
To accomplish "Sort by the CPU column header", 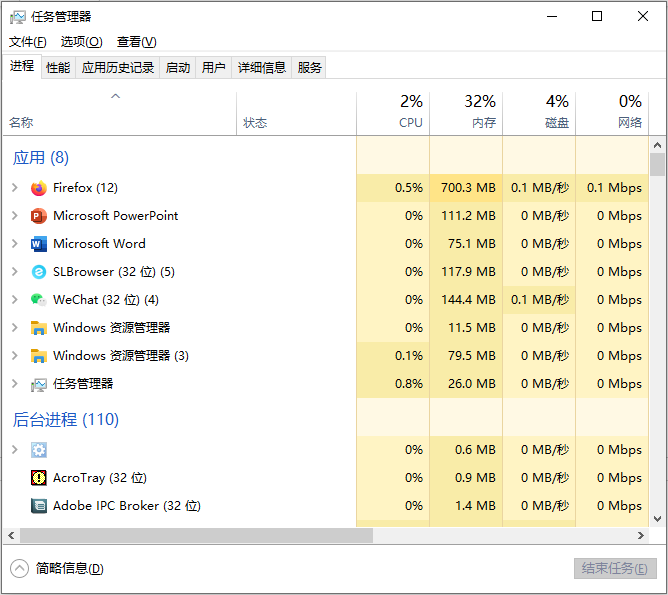I will 393,114.
